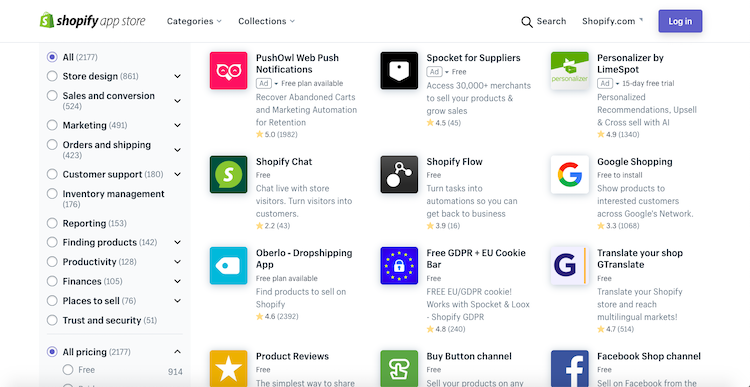Select the All categories radio button
The height and width of the screenshot is (387, 750).
pos(52,57)
